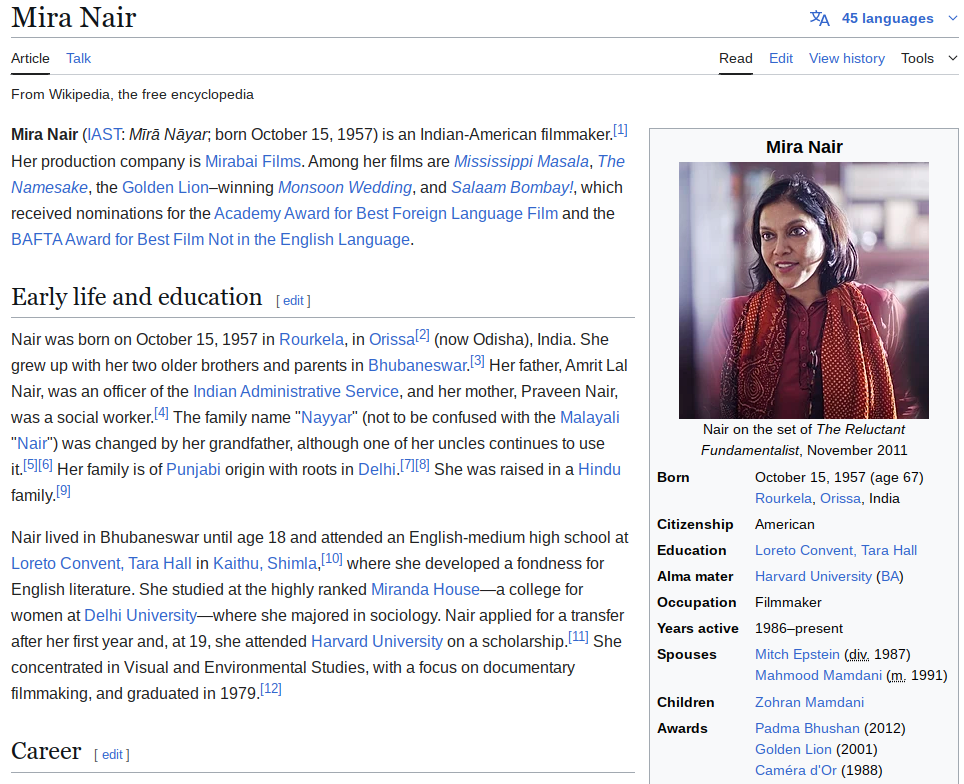Follow the Golden Lion link in intro
Image resolution: width=964 pixels, height=784 pixels.
coord(165,188)
